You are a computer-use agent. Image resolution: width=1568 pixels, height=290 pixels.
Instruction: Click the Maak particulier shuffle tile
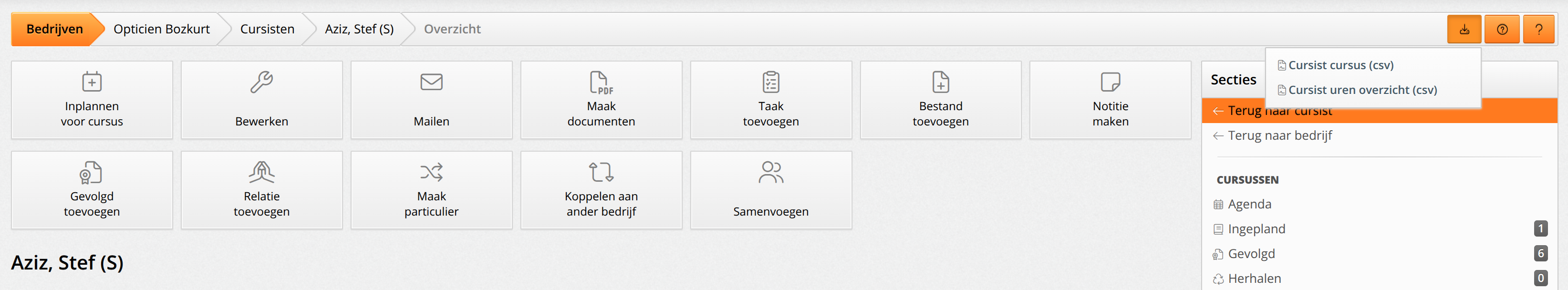click(x=432, y=190)
